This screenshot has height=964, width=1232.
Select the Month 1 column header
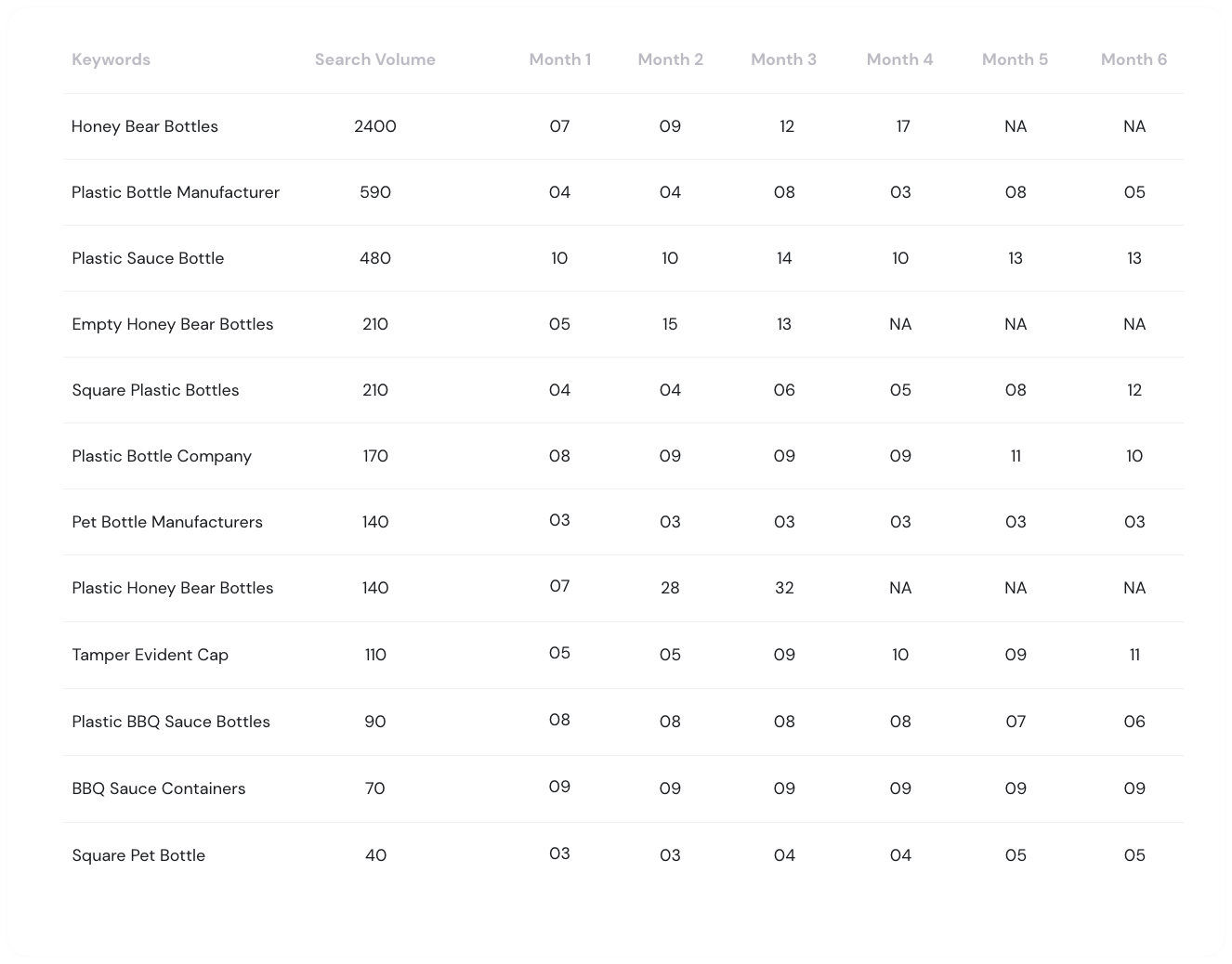click(x=559, y=59)
